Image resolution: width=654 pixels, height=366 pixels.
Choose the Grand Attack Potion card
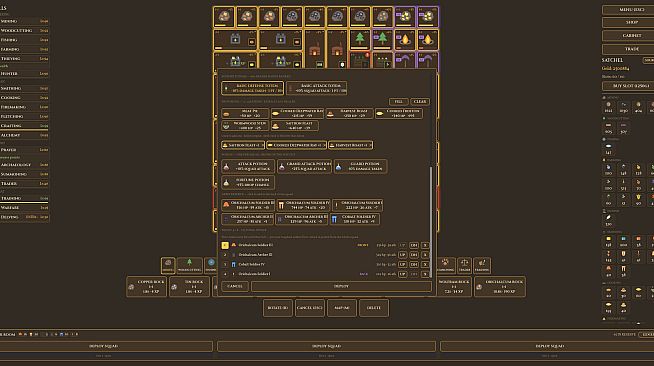tap(304, 166)
